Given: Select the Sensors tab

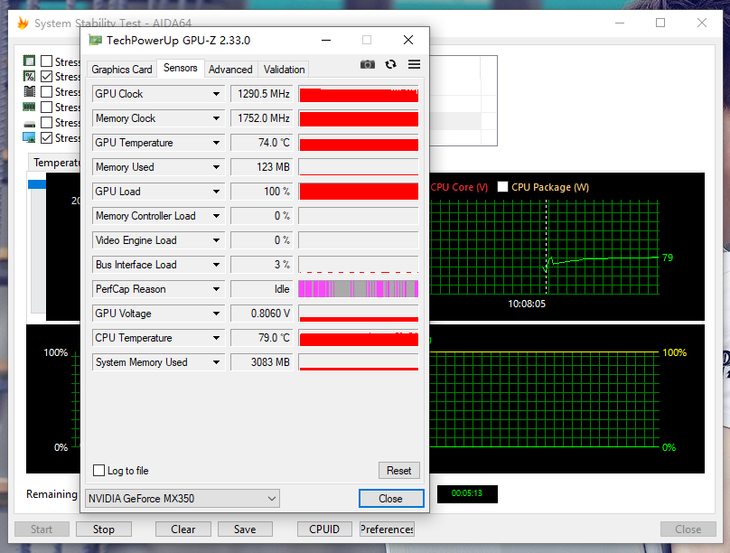Looking at the screenshot, I should [180, 68].
